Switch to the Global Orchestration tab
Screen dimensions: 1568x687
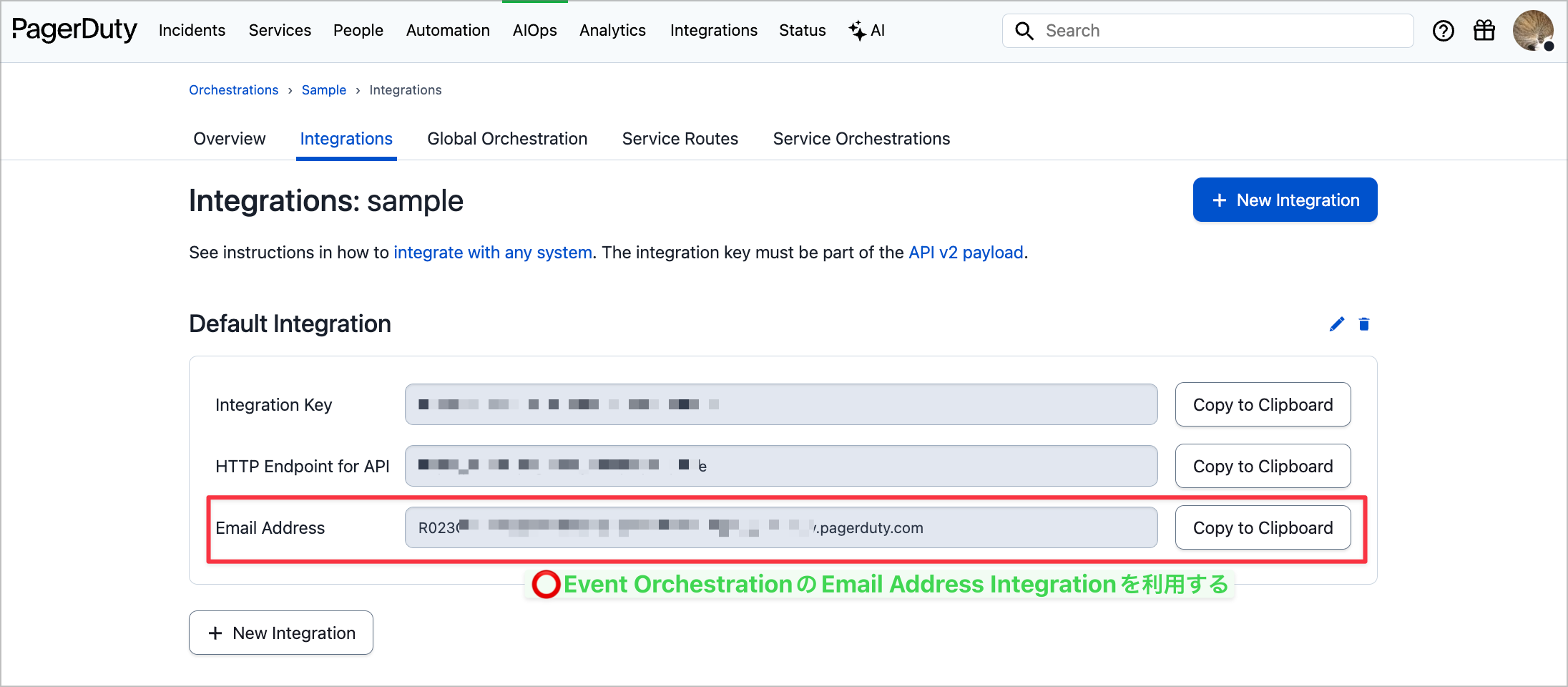[x=507, y=139]
